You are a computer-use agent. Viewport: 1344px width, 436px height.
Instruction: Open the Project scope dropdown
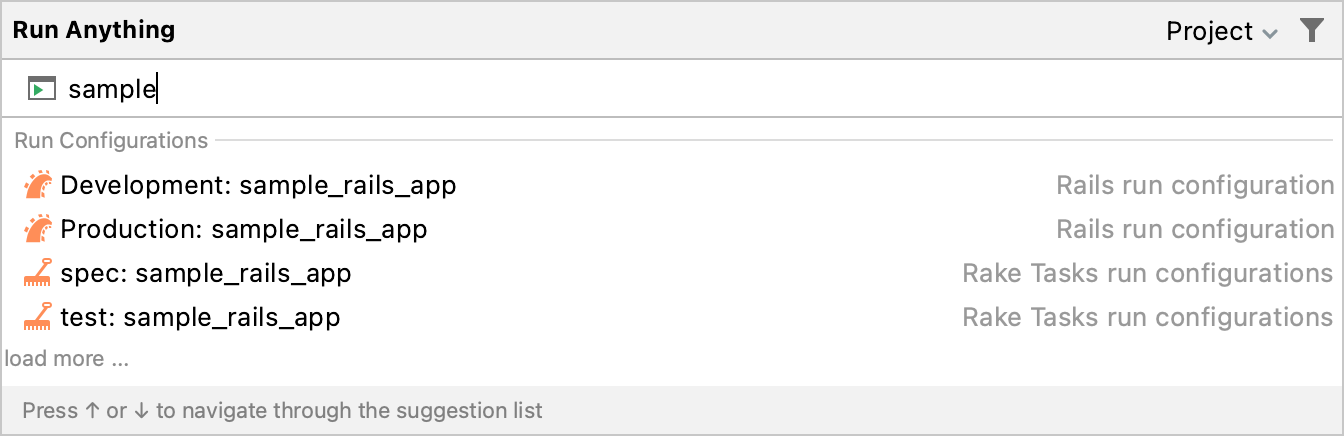(1210, 32)
